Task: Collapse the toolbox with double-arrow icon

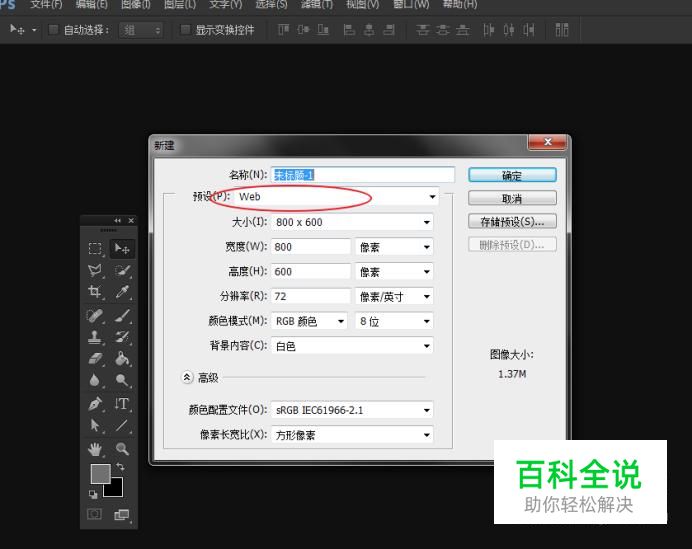Action: (x=117, y=220)
